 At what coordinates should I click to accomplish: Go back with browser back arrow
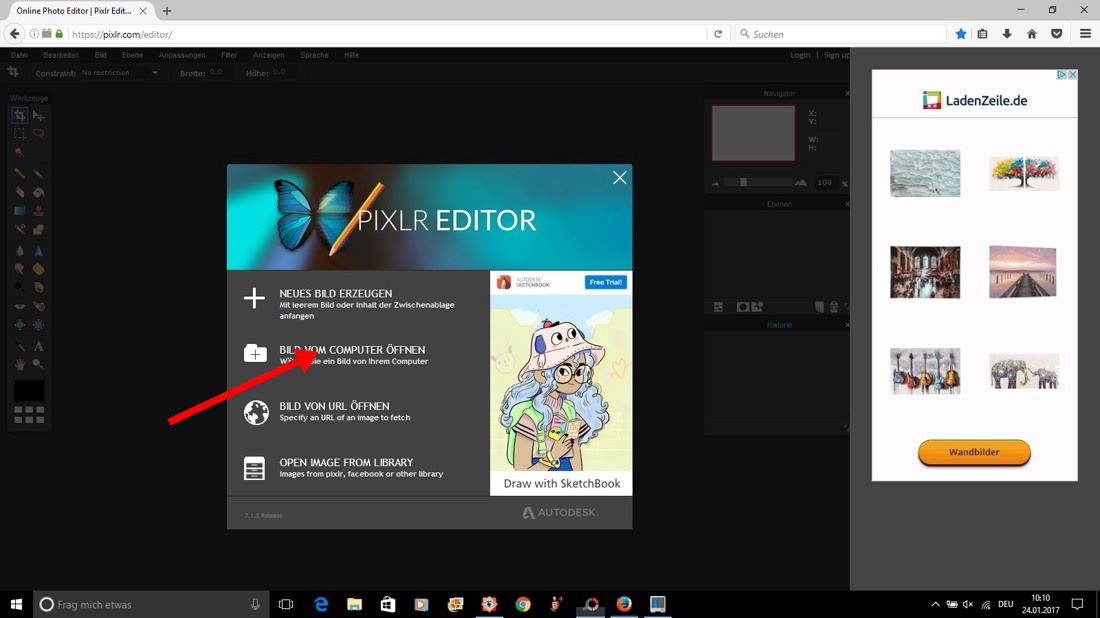point(14,34)
